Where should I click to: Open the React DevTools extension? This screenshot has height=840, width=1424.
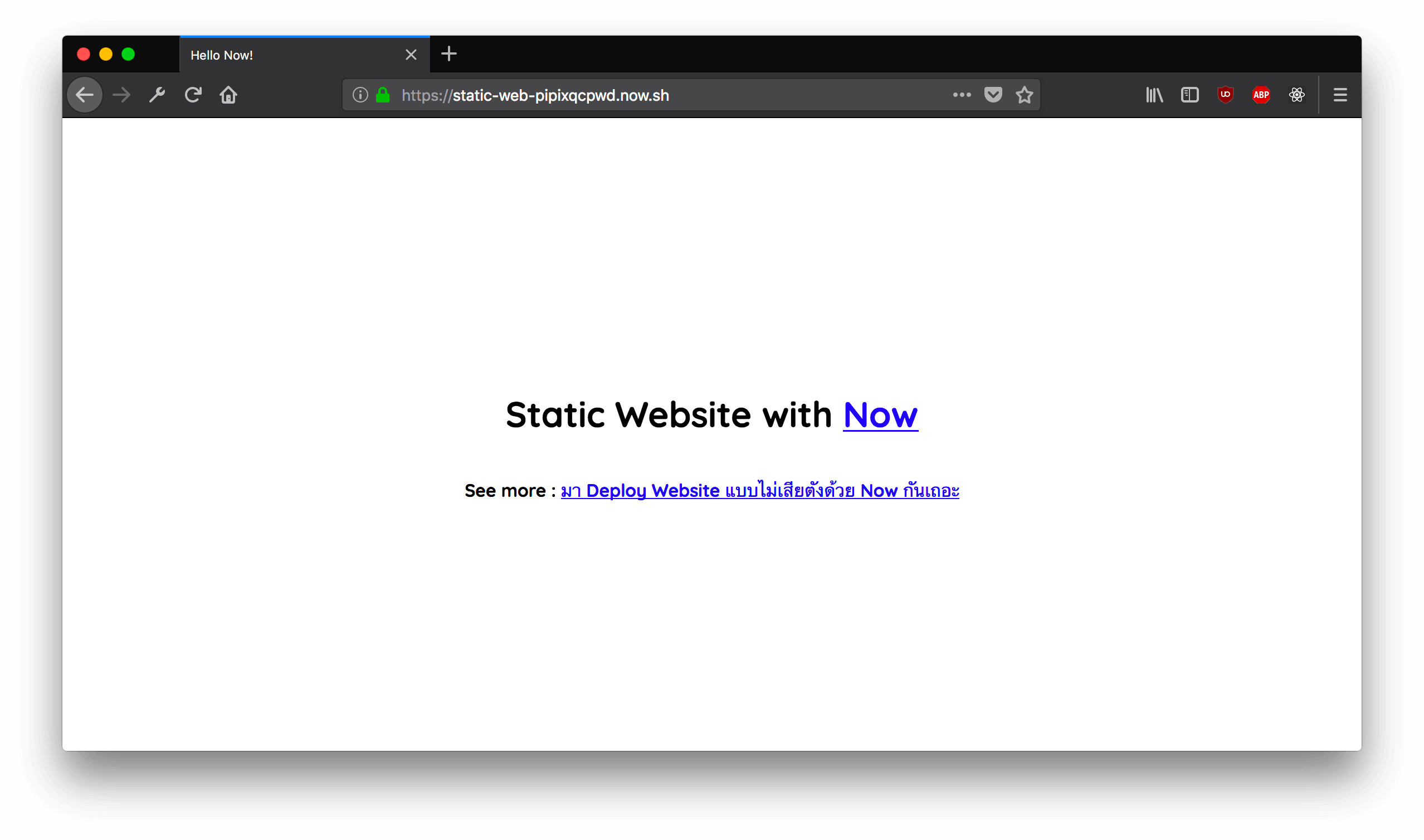(1296, 95)
